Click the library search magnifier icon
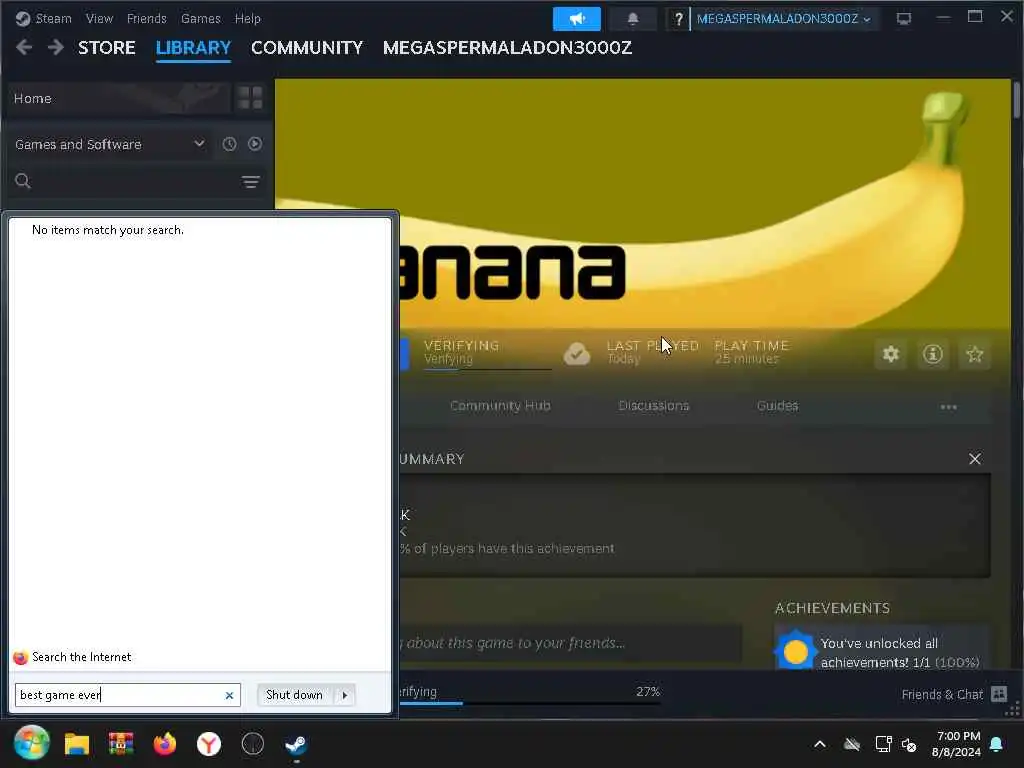Image resolution: width=1024 pixels, height=768 pixels. [x=23, y=181]
